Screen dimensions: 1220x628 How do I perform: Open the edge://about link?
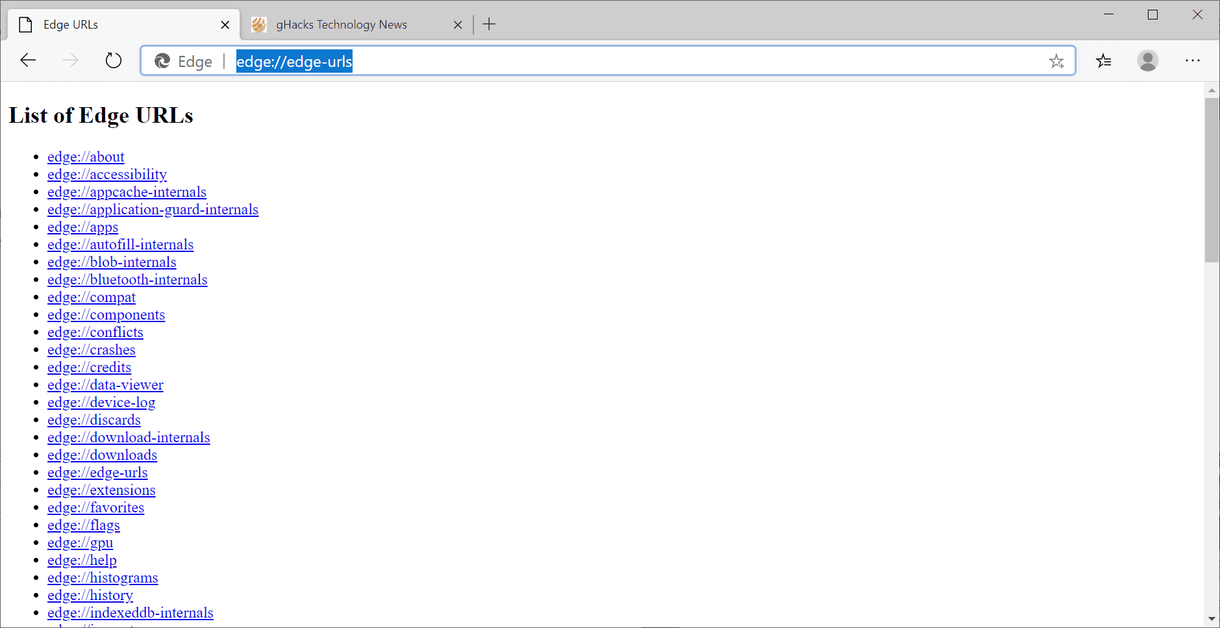tap(86, 157)
